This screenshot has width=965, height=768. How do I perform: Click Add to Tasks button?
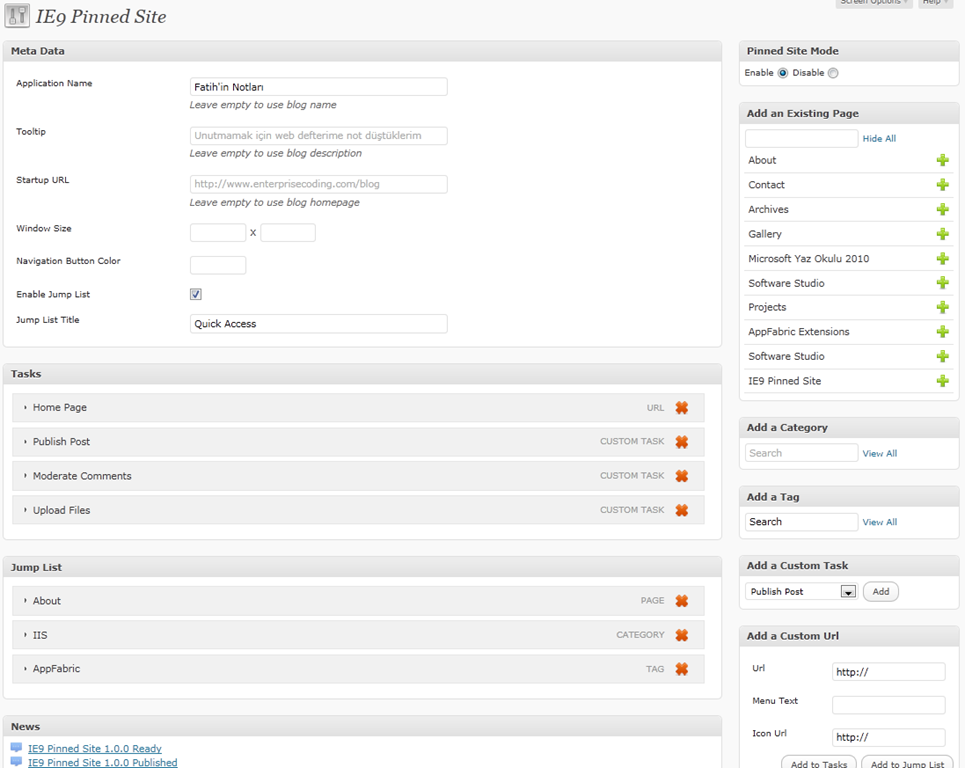pyautogui.click(x=819, y=762)
